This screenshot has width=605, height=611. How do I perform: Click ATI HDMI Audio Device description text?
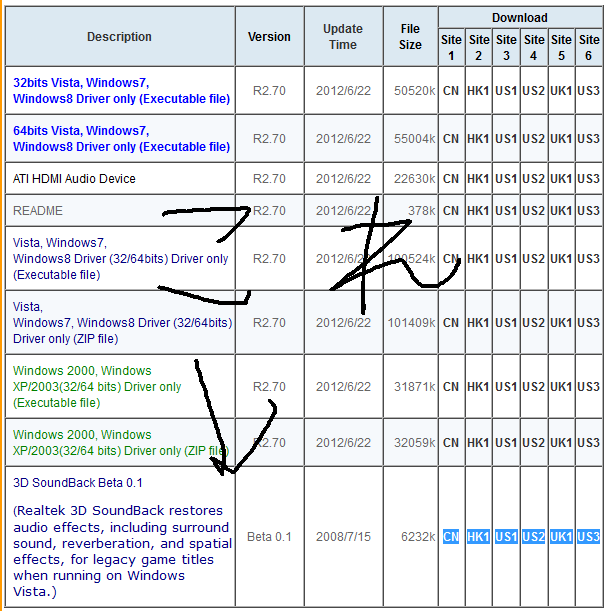click(74, 178)
